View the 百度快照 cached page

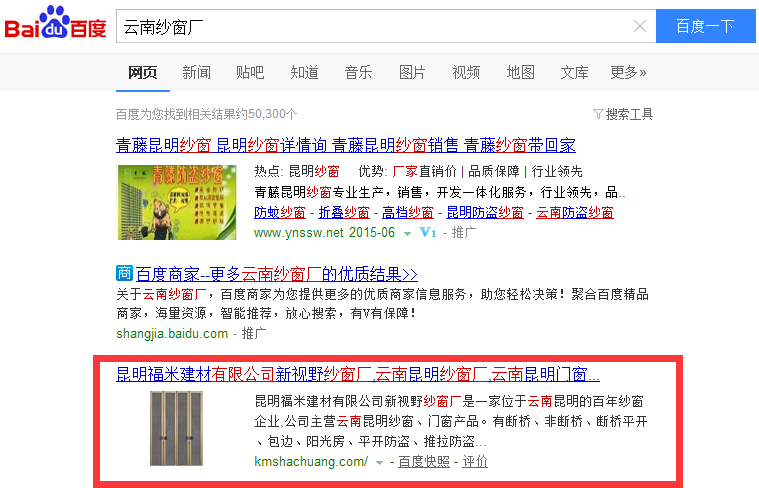[x=424, y=462]
